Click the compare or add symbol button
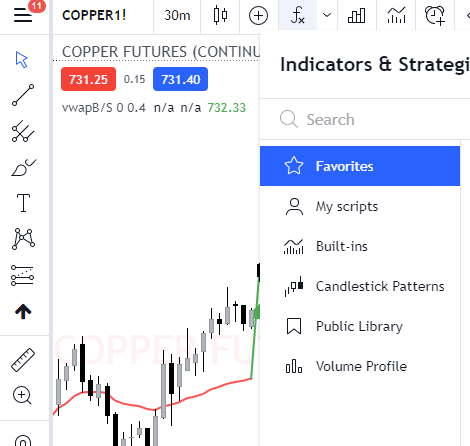 [x=258, y=15]
